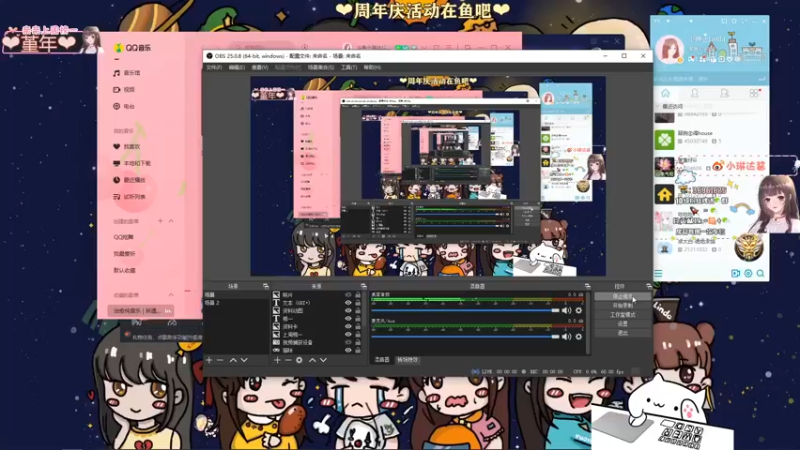Screen dimensions: 800x450
Task: Pop out the Sources dock panel
Action: [363, 286]
